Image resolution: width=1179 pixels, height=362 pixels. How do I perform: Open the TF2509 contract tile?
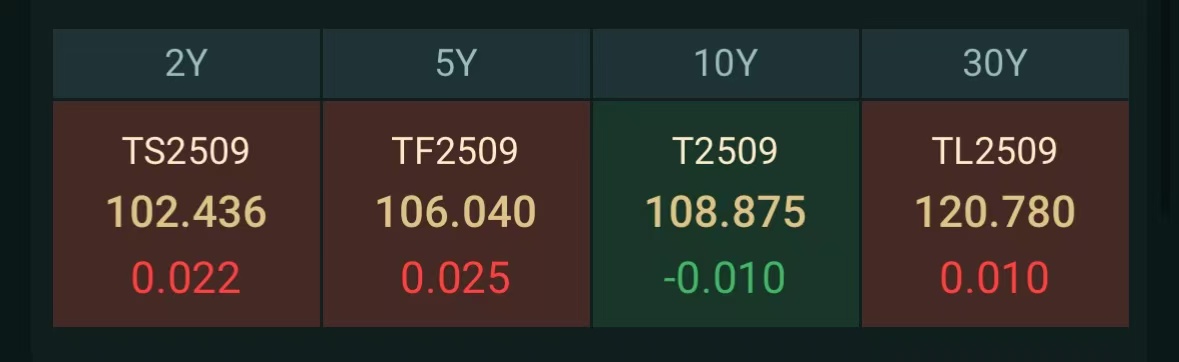click(x=456, y=214)
